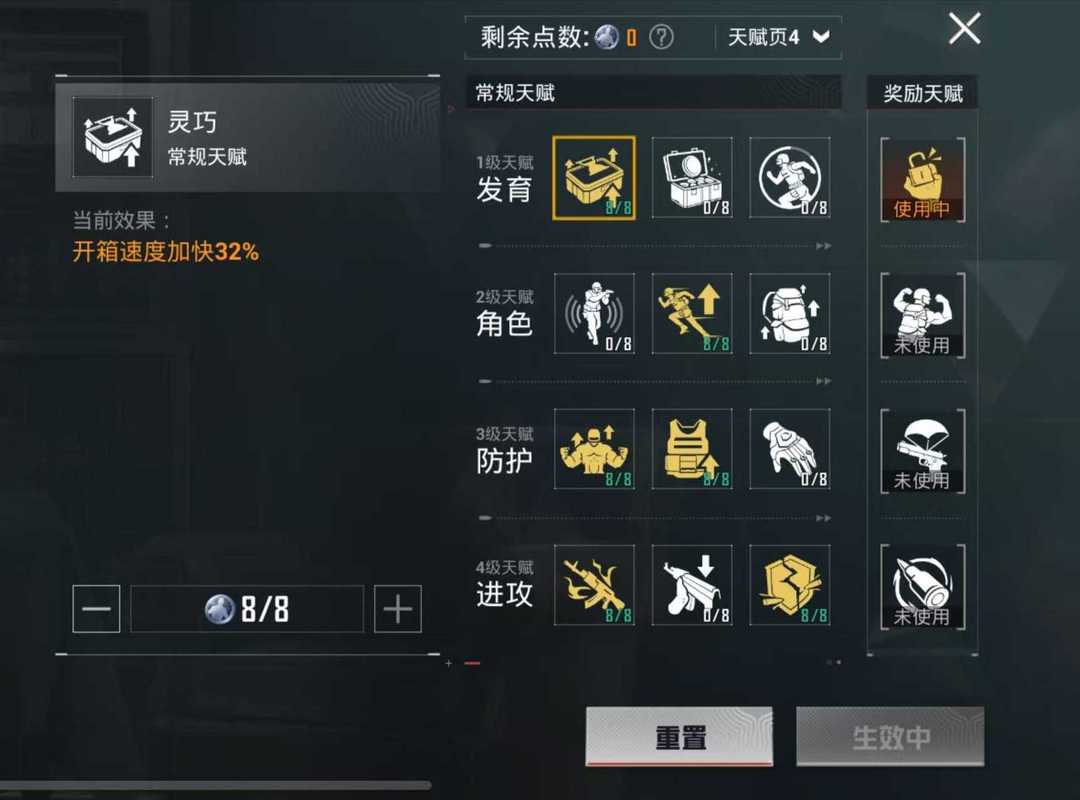
Task: Select the yellow body armor talent icon
Action: coord(692,449)
